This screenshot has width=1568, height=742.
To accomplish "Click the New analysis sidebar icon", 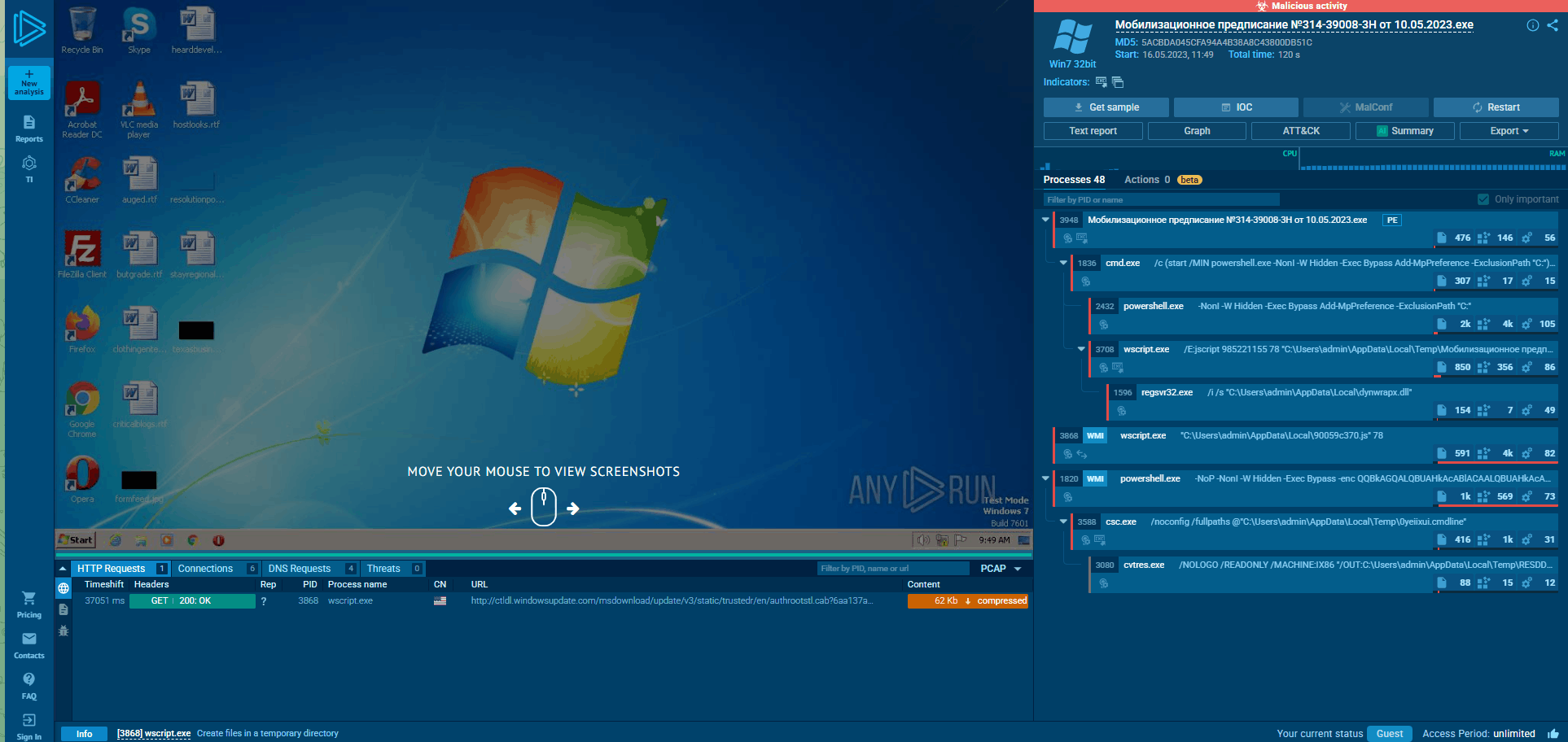I will pos(29,83).
